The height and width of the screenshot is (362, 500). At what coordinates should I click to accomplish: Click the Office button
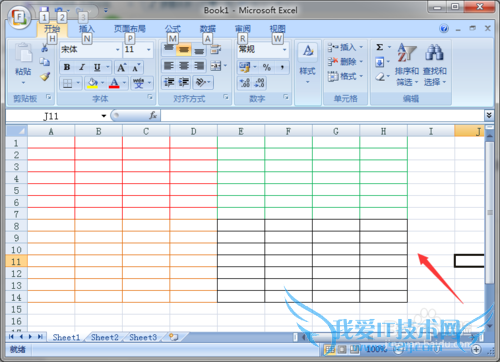tap(19, 17)
